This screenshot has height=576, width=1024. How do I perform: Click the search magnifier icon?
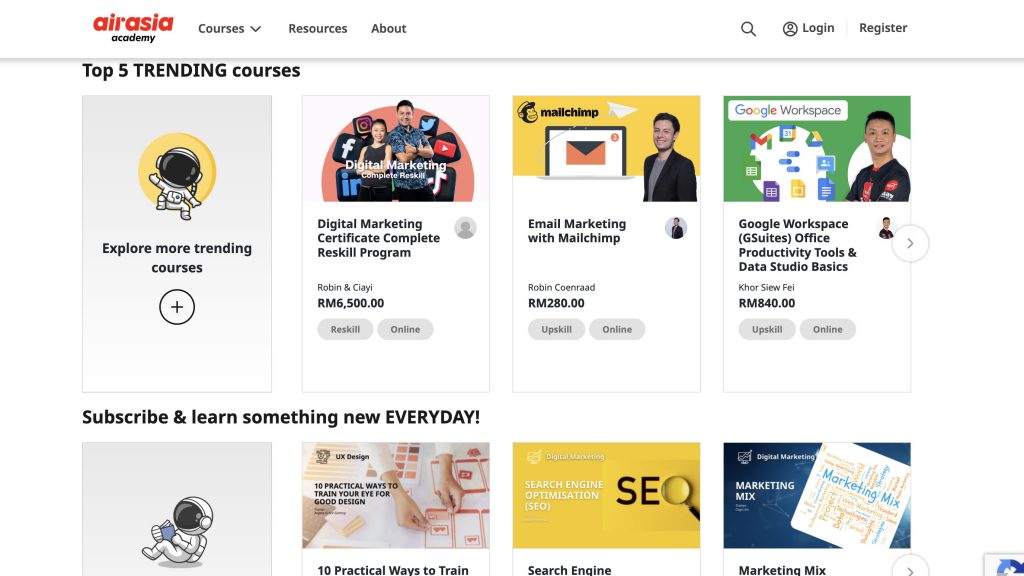click(x=748, y=29)
